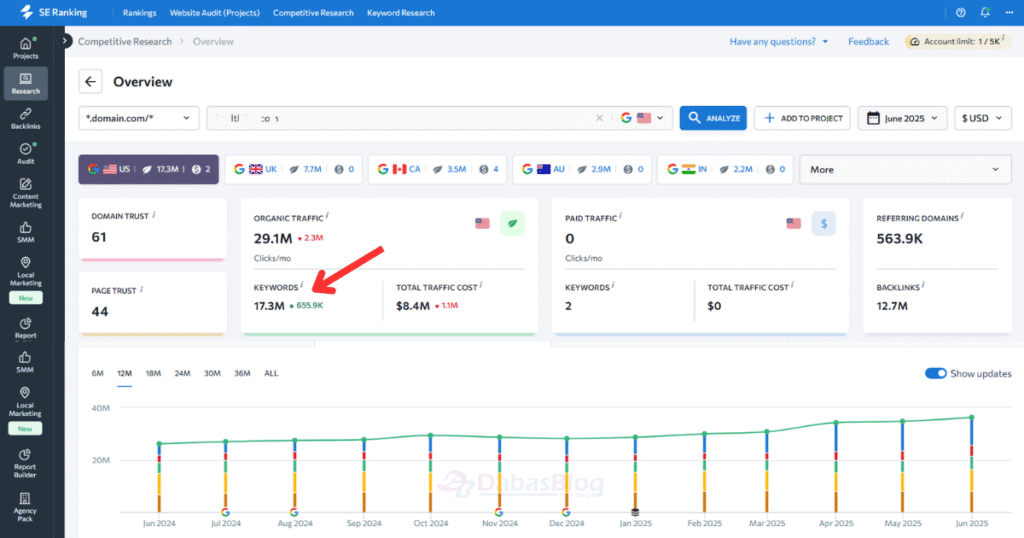Viewport: 1024px width, 538px height.
Task: Click the US flag icon in Organic Traffic card
Action: pyautogui.click(x=482, y=223)
